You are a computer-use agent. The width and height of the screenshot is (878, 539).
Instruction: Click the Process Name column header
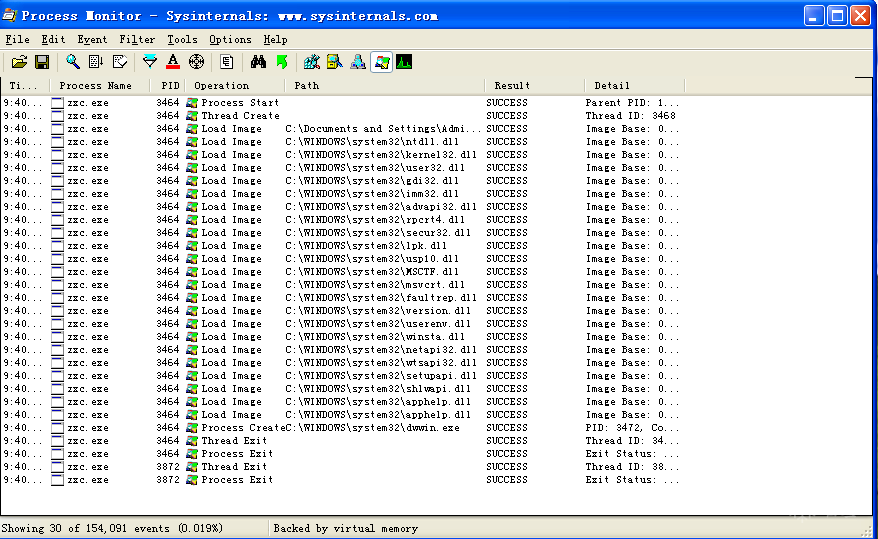(100, 86)
